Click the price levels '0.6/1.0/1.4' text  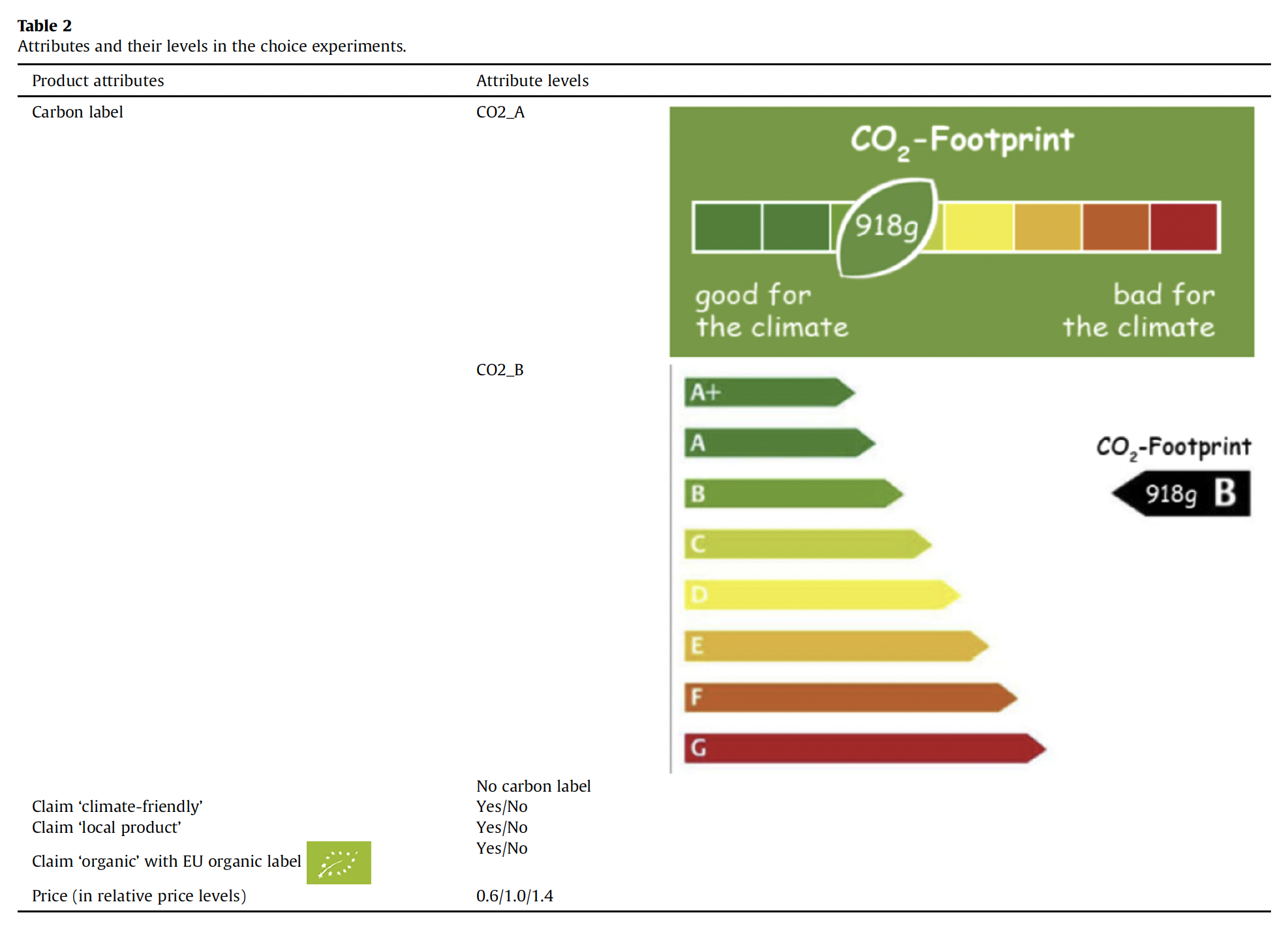(x=514, y=895)
